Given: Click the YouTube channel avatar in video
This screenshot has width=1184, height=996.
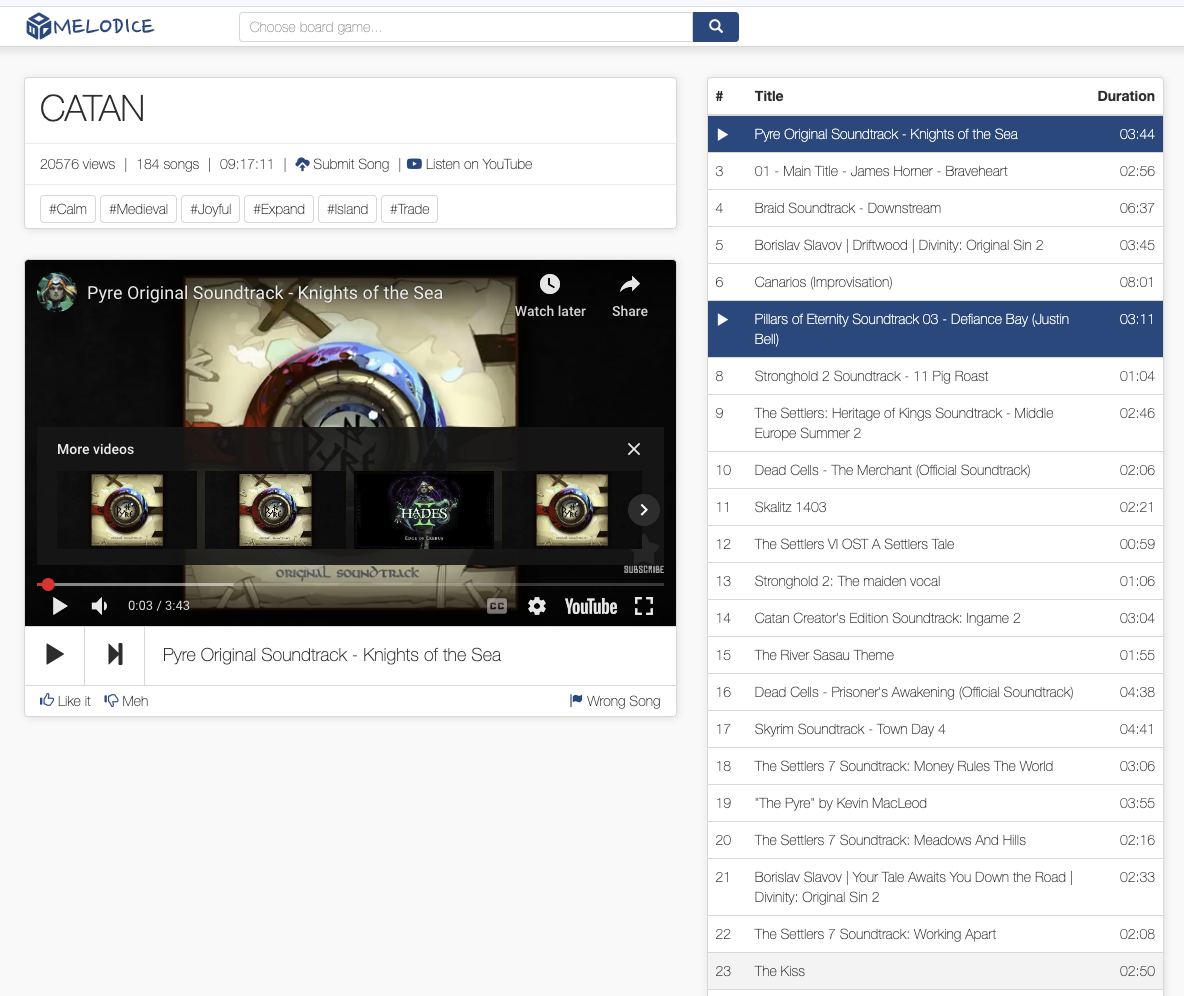Looking at the screenshot, I should tap(57, 292).
